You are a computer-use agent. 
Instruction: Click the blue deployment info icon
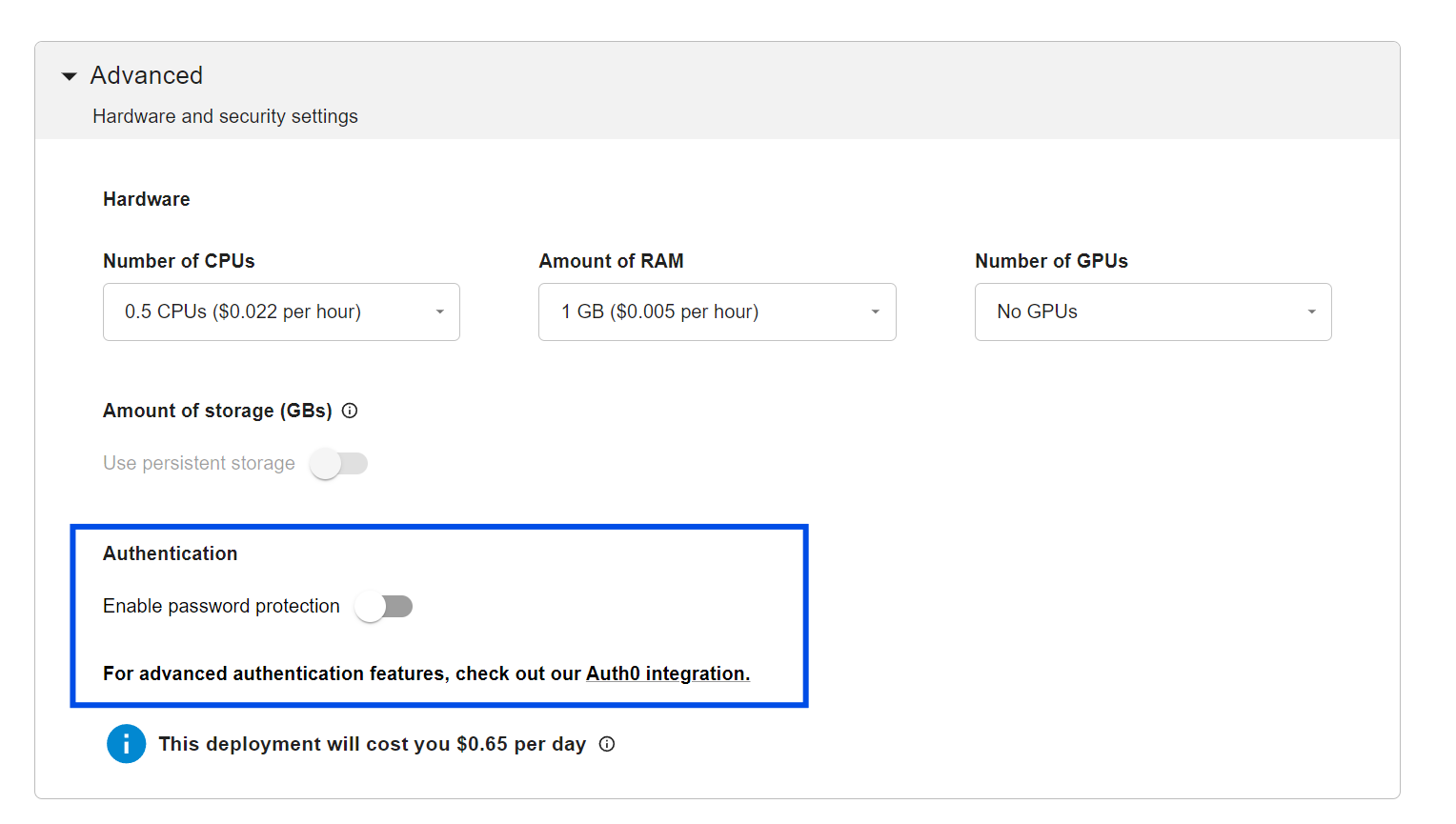[x=126, y=744]
